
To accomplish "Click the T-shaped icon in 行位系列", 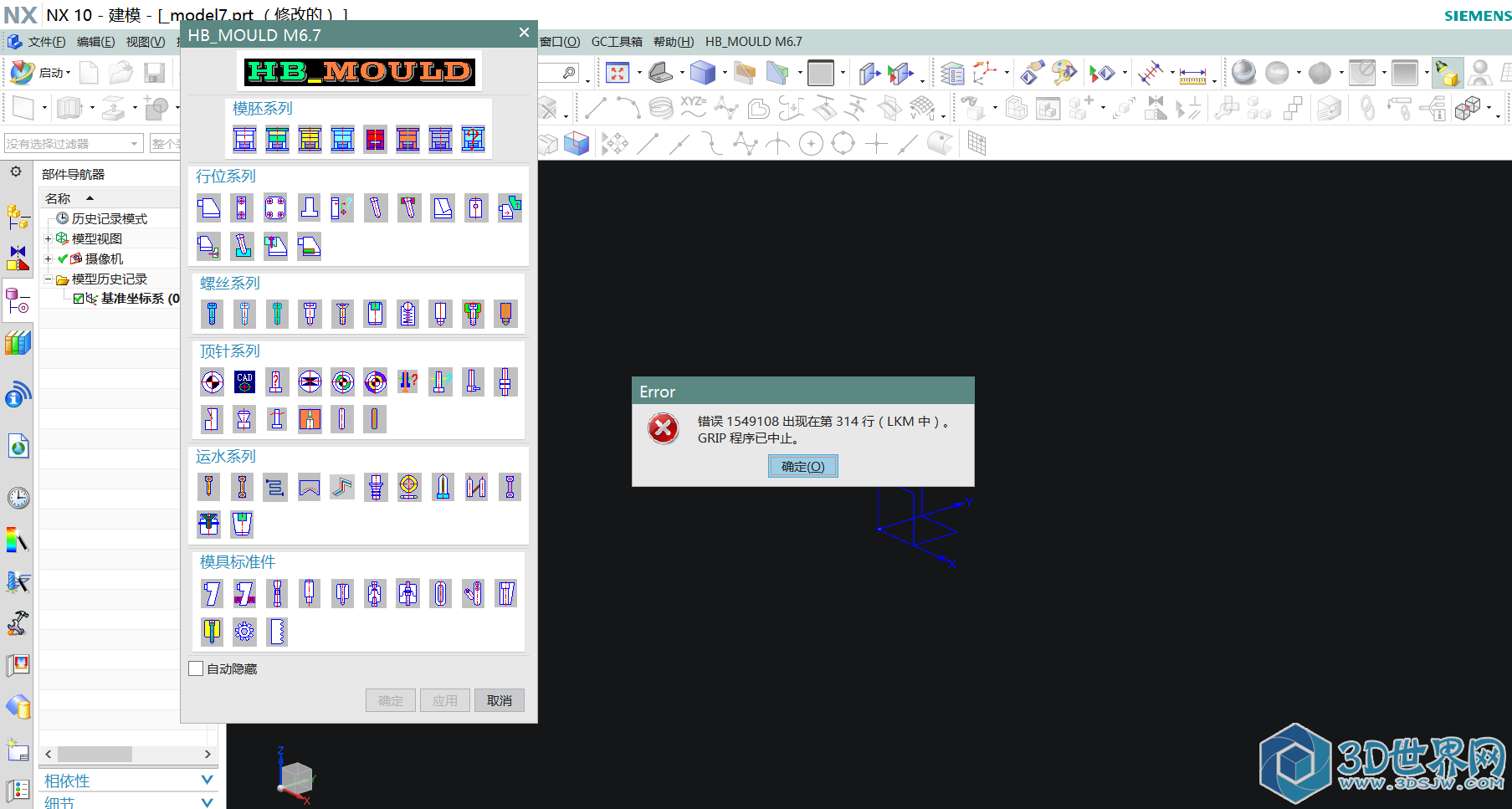I will tap(309, 207).
